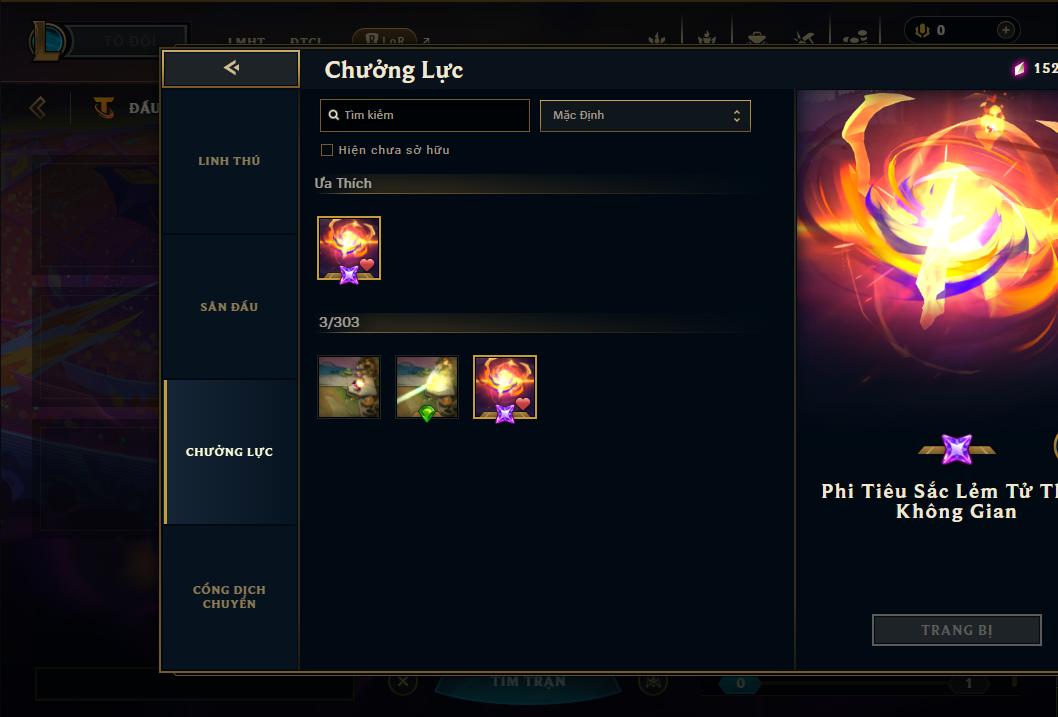Click the back arrow button

pos(231,68)
